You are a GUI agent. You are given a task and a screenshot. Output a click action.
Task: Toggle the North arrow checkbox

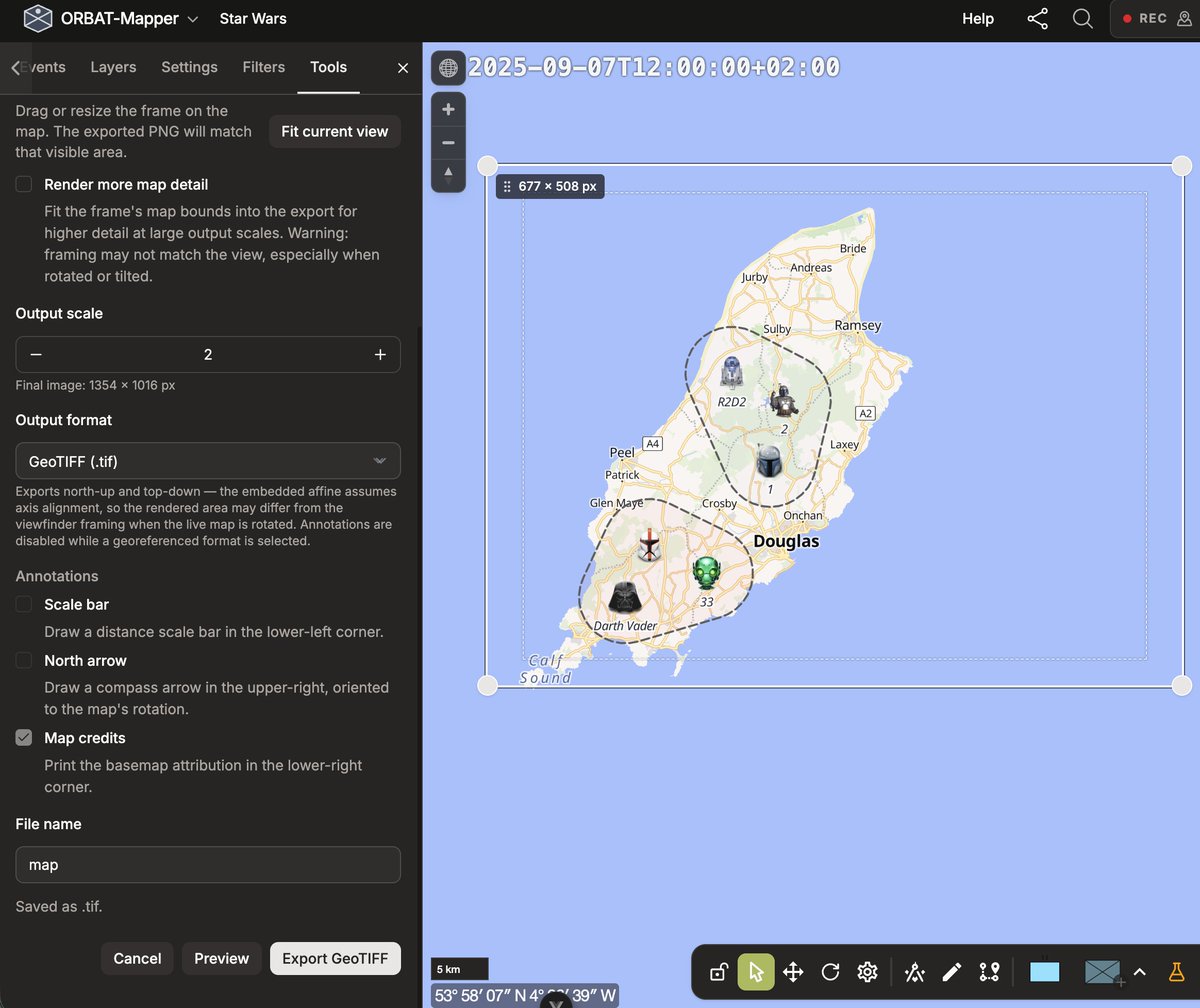click(x=24, y=660)
